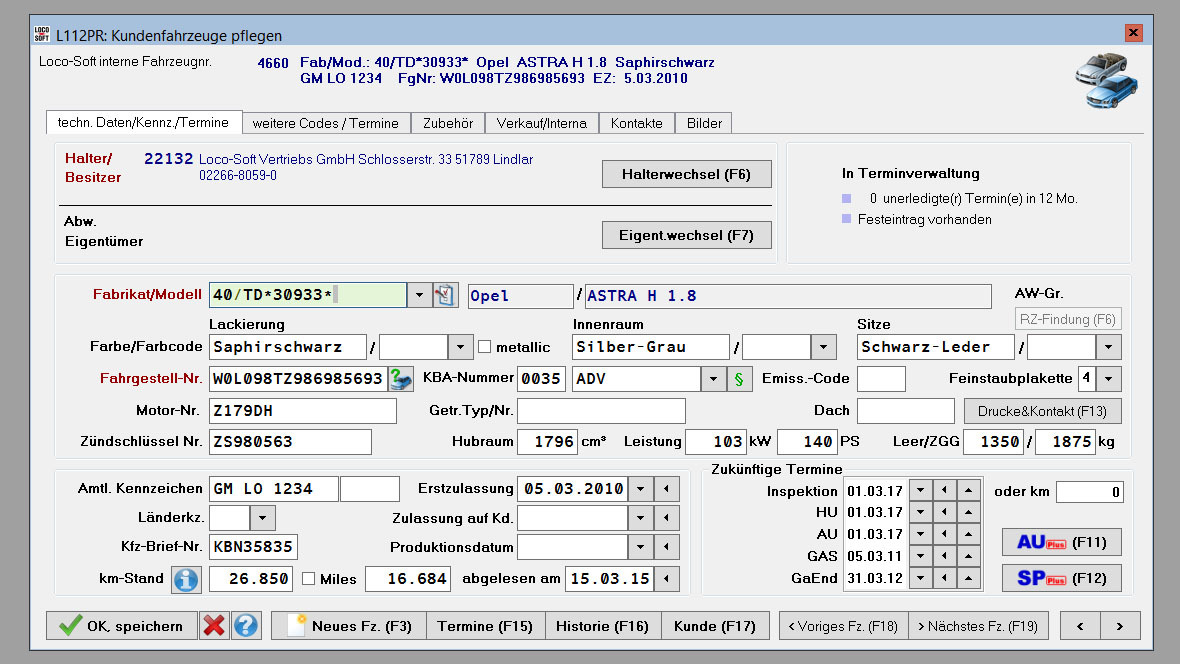Expand the Fabrikat/Modell dropdown
The height and width of the screenshot is (664, 1180).
(x=420, y=295)
